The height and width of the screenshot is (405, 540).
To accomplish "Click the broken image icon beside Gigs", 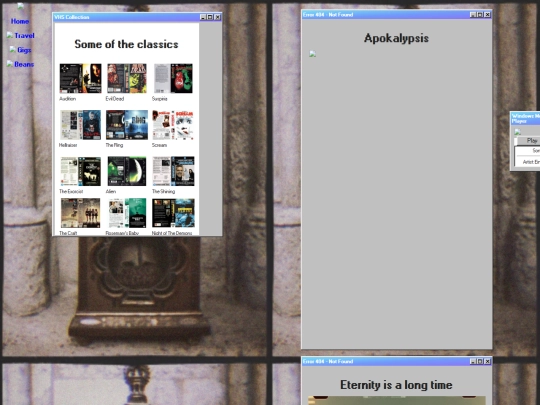I will (13, 49).
